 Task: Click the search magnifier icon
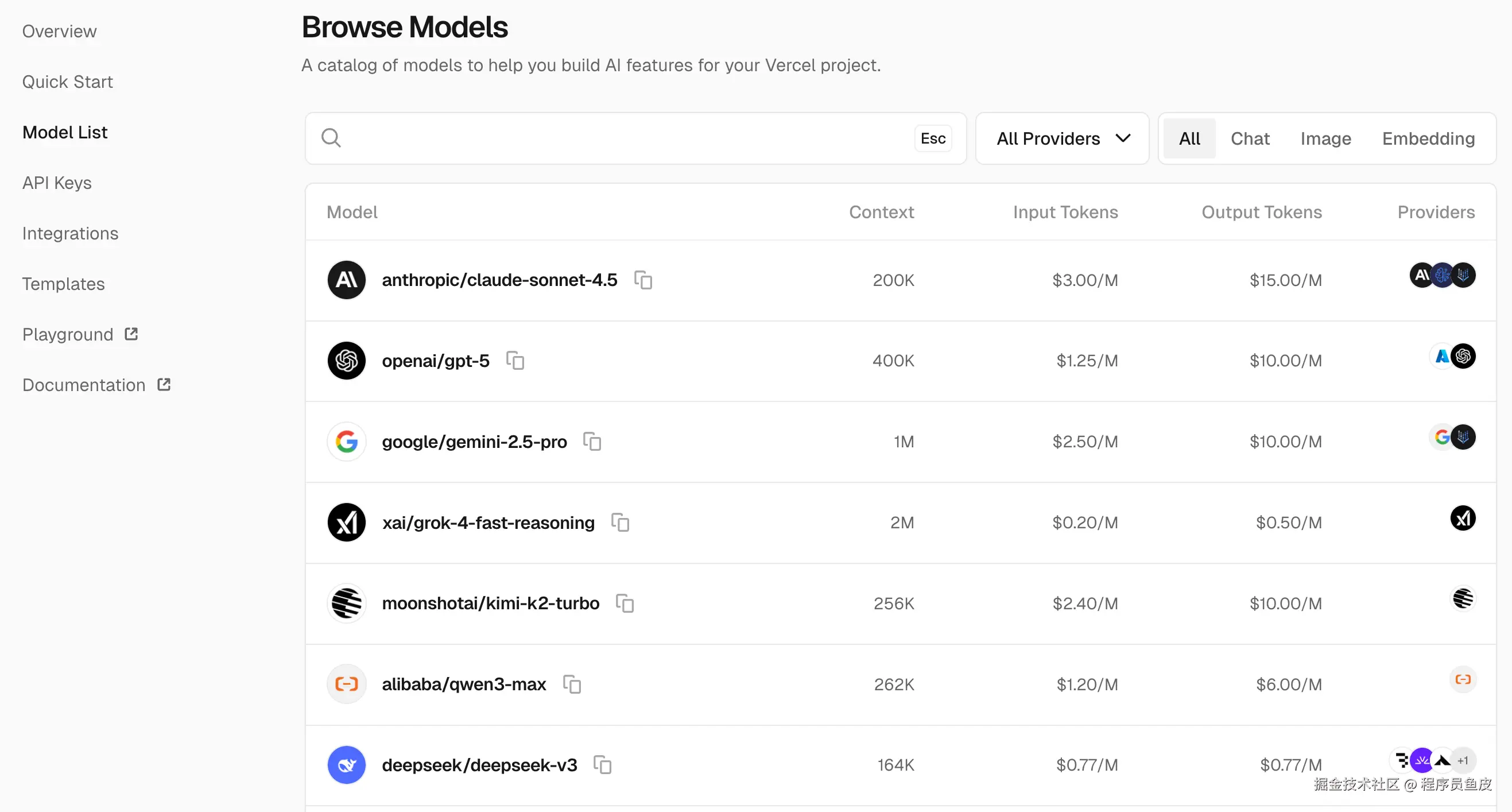(331, 138)
